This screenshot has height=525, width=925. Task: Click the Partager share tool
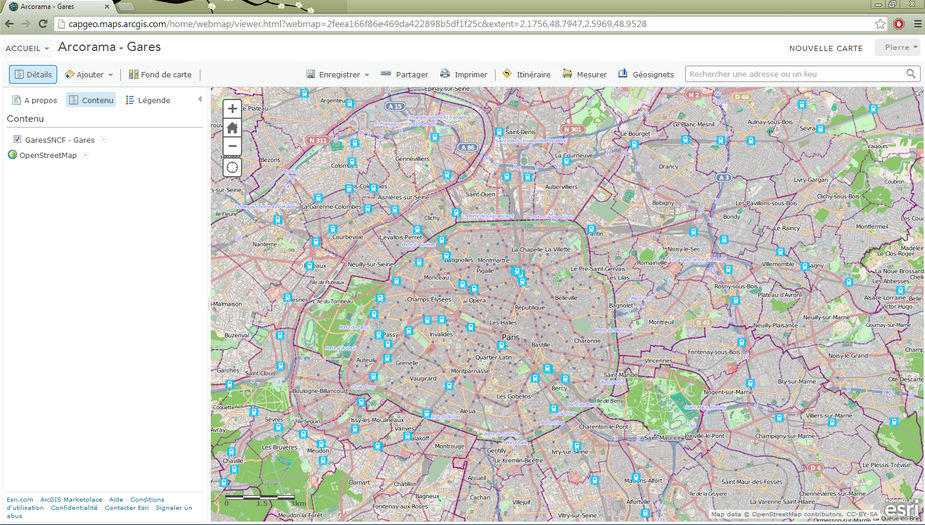click(404, 74)
